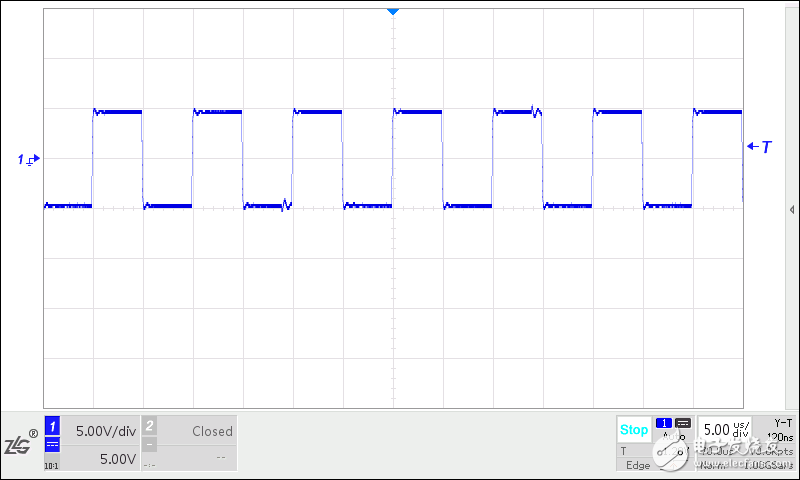Click the trigger level T marker
The image size is (800, 480).
click(760, 147)
